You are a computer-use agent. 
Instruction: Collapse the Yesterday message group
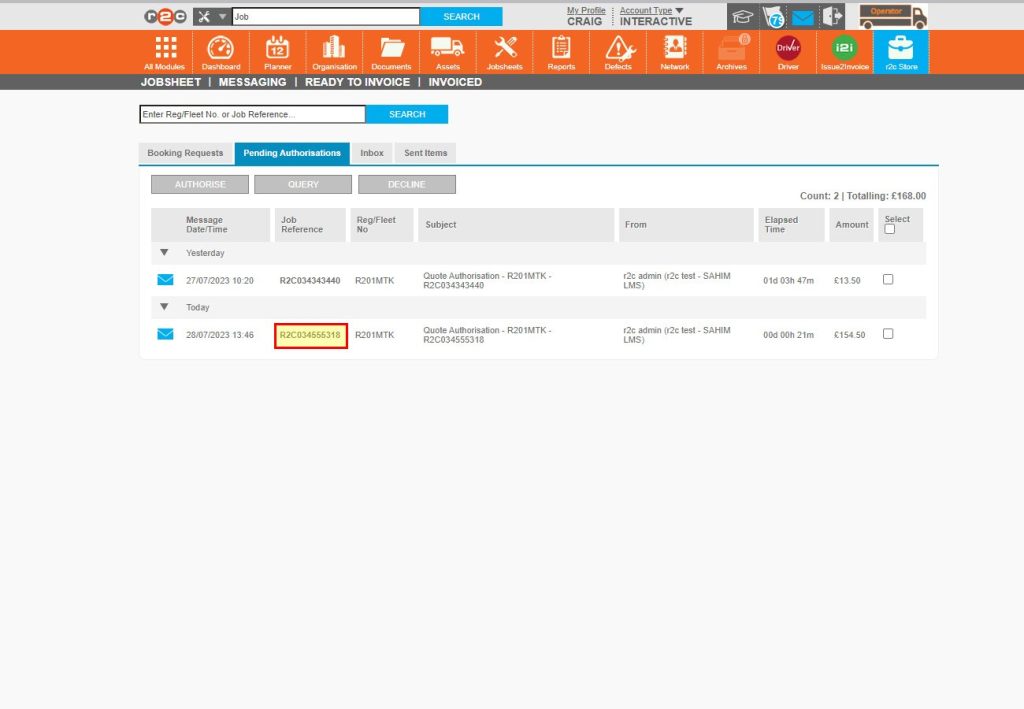(163, 252)
